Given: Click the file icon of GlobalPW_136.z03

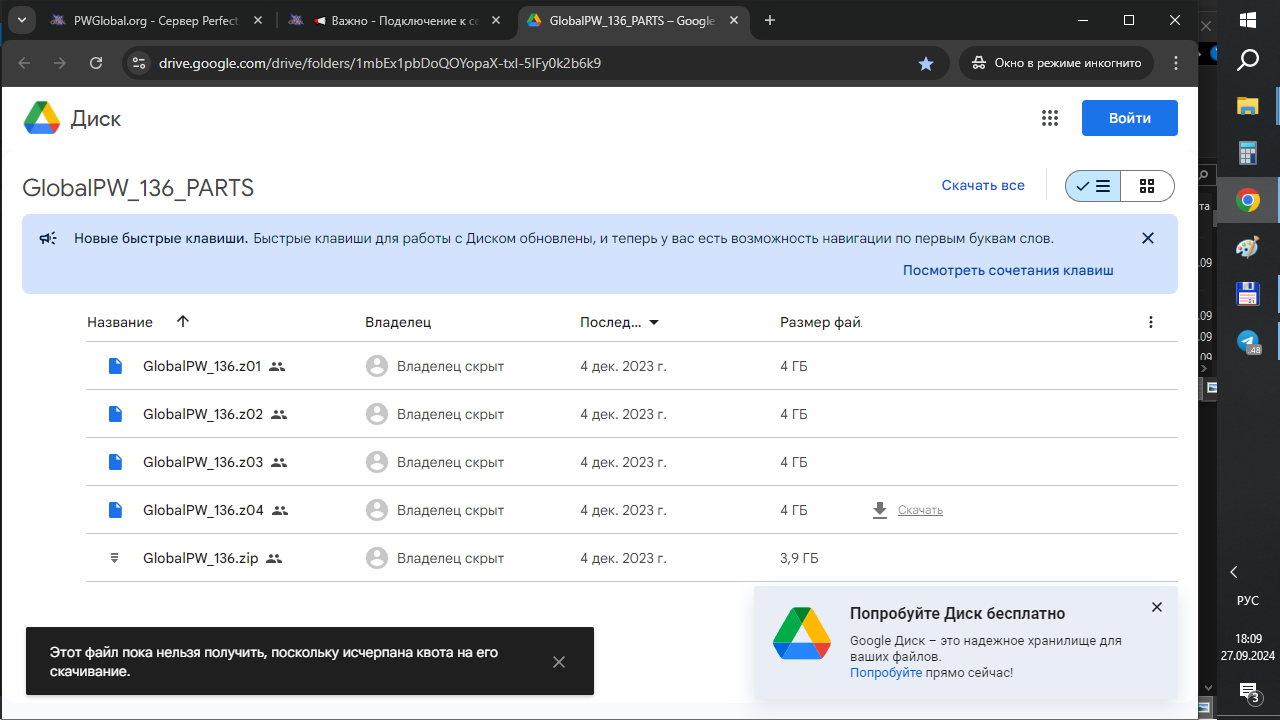Looking at the screenshot, I should 115,462.
